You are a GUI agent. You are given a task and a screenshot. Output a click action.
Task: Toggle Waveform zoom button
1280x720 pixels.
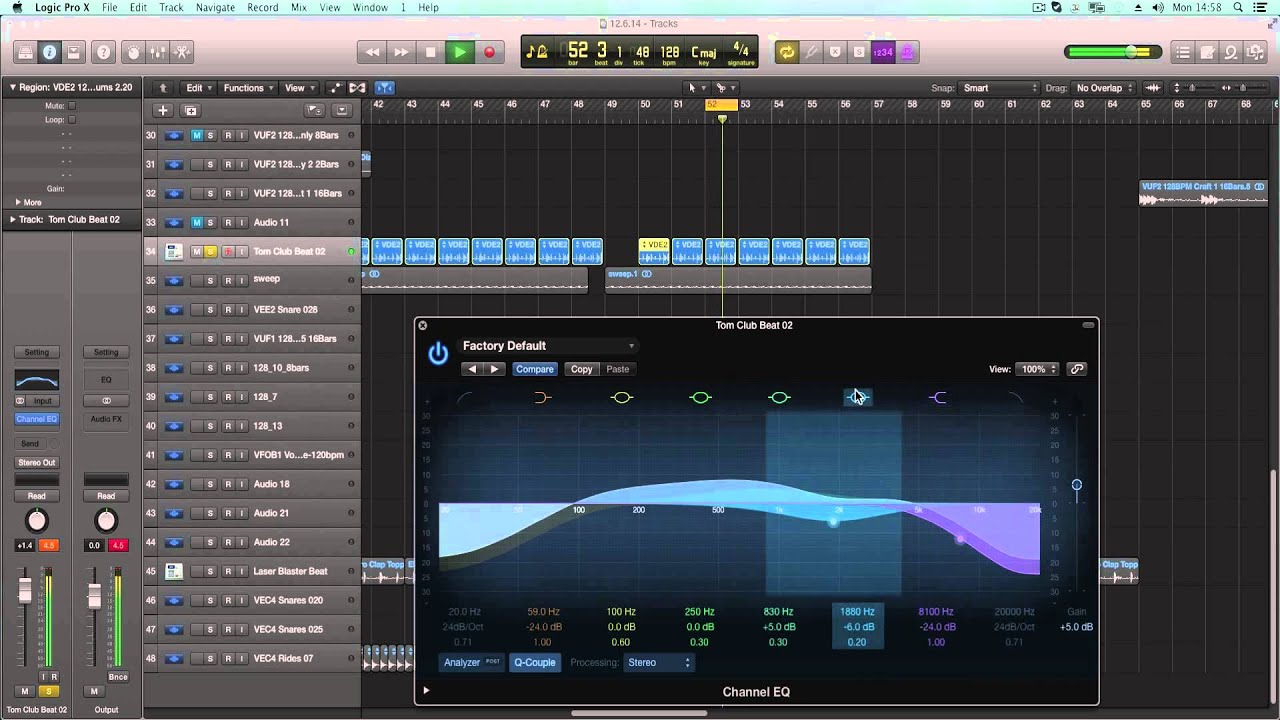point(1152,88)
